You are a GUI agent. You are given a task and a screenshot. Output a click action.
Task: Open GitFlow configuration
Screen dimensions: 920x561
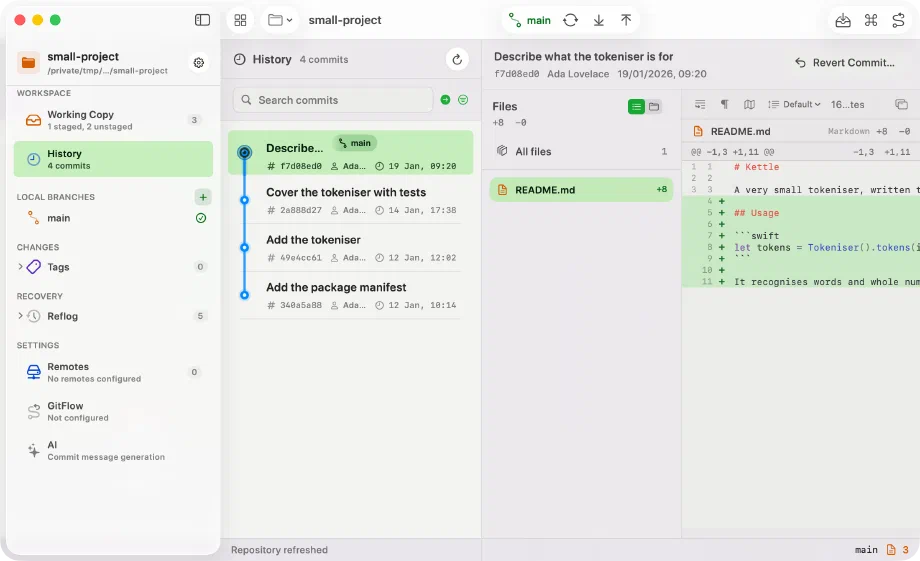tap(113, 411)
